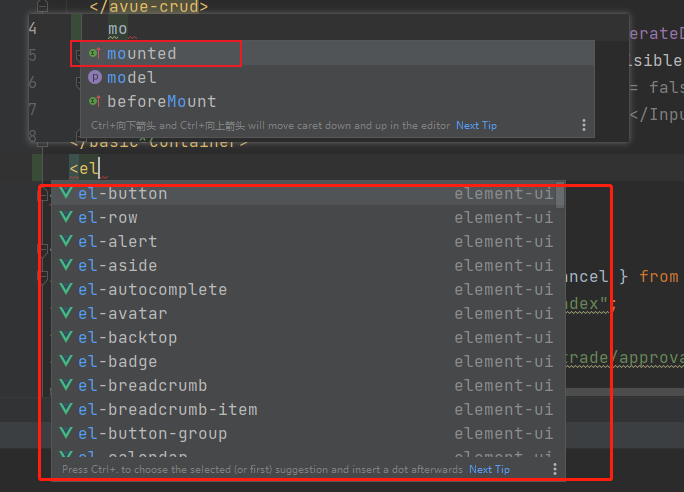Viewport: 684px width, 492px height.
Task: Click the element-ui label on el-button row
Action: click(x=504, y=193)
